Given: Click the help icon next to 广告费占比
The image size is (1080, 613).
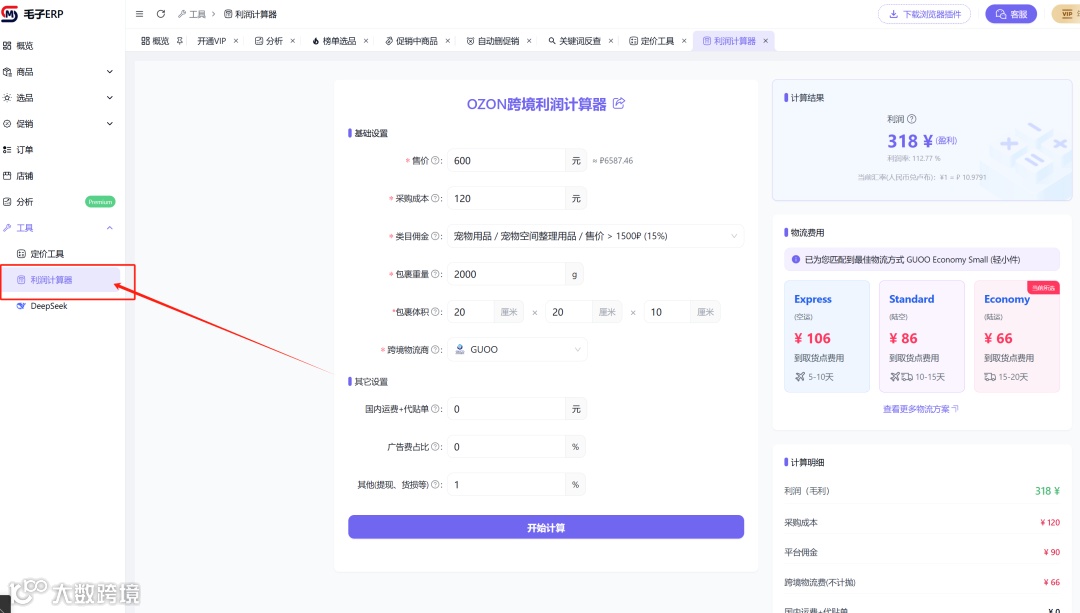Looking at the screenshot, I should pyautogui.click(x=435, y=447).
